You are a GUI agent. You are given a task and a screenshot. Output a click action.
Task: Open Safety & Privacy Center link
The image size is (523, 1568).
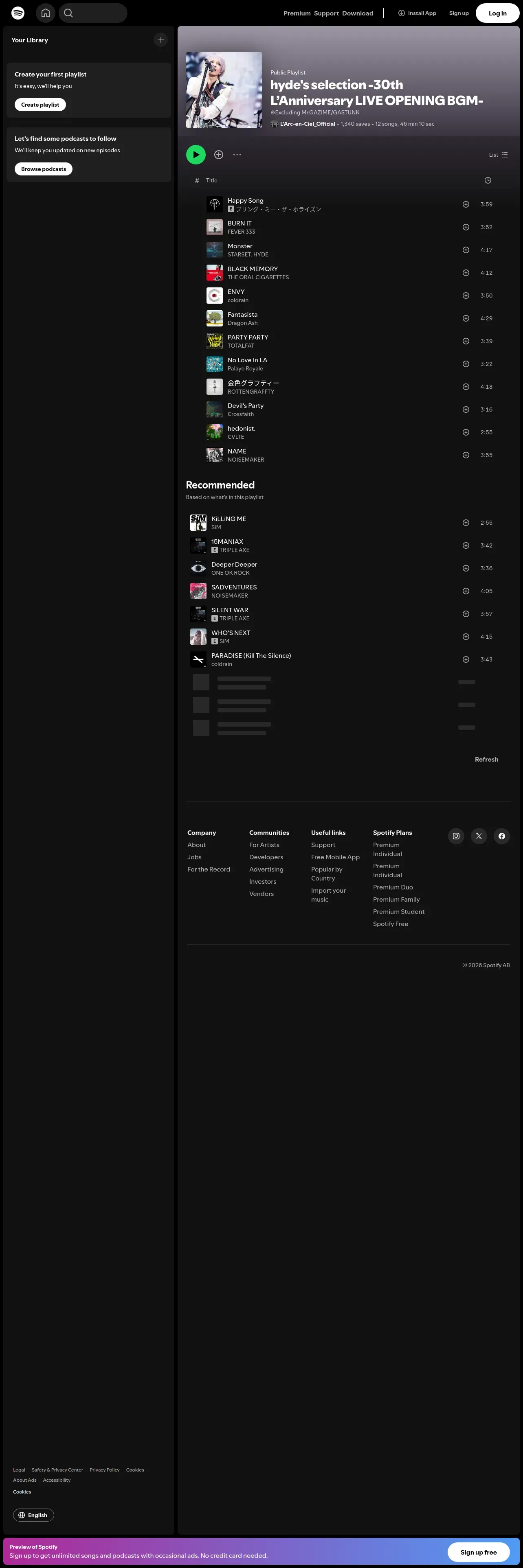(57, 1470)
